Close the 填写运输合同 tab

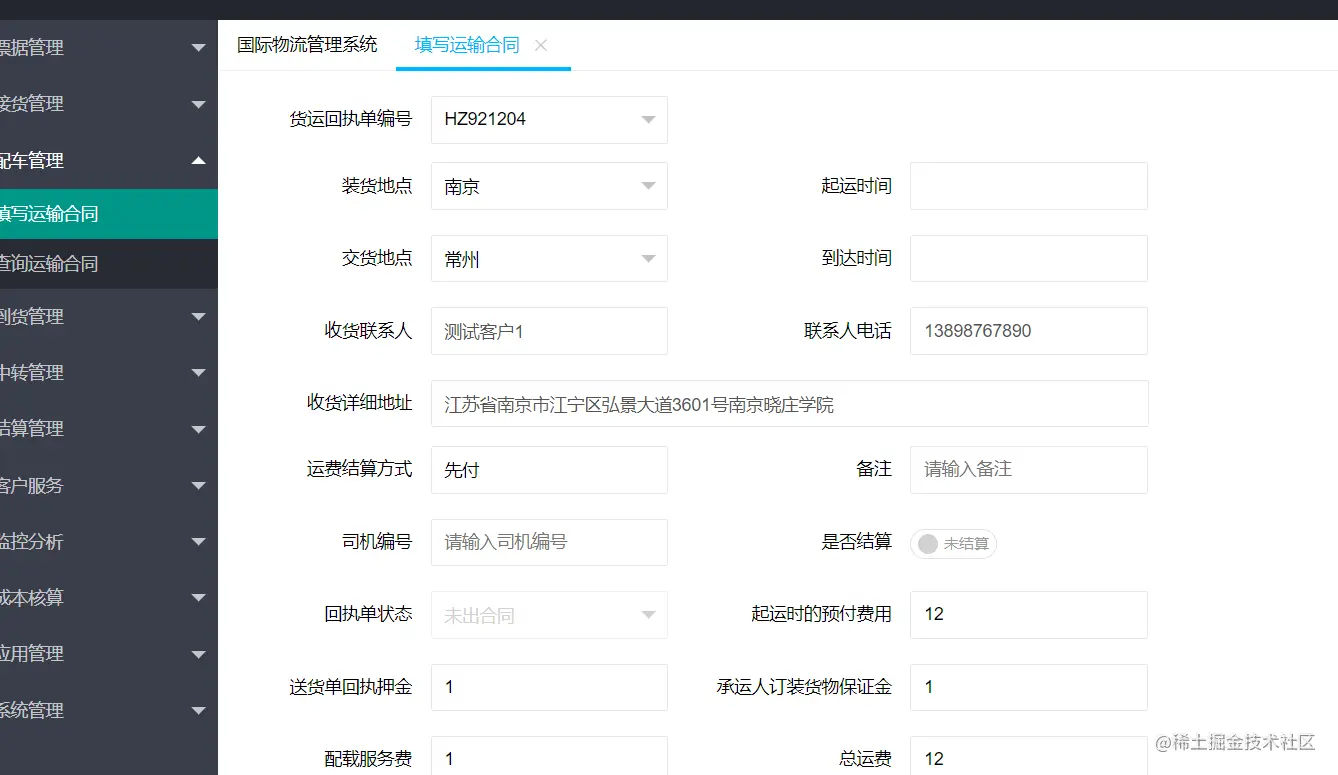(x=541, y=45)
